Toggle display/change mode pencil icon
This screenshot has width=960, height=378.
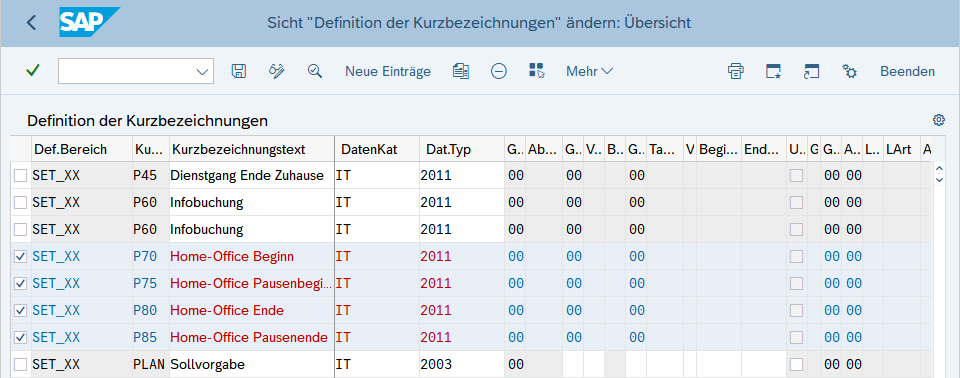tap(277, 71)
